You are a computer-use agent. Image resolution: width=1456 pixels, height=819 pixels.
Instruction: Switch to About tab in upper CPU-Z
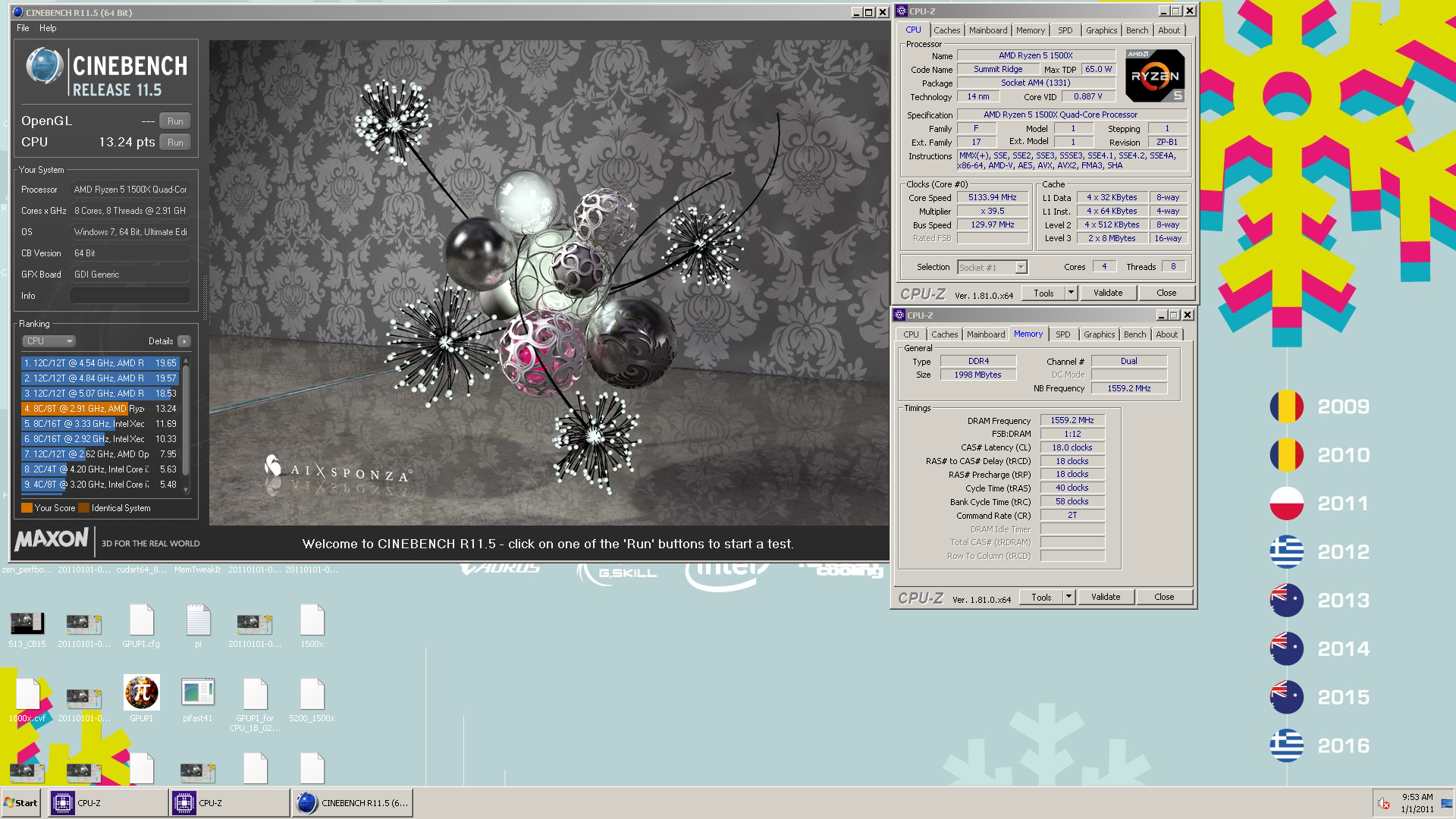point(1169,30)
